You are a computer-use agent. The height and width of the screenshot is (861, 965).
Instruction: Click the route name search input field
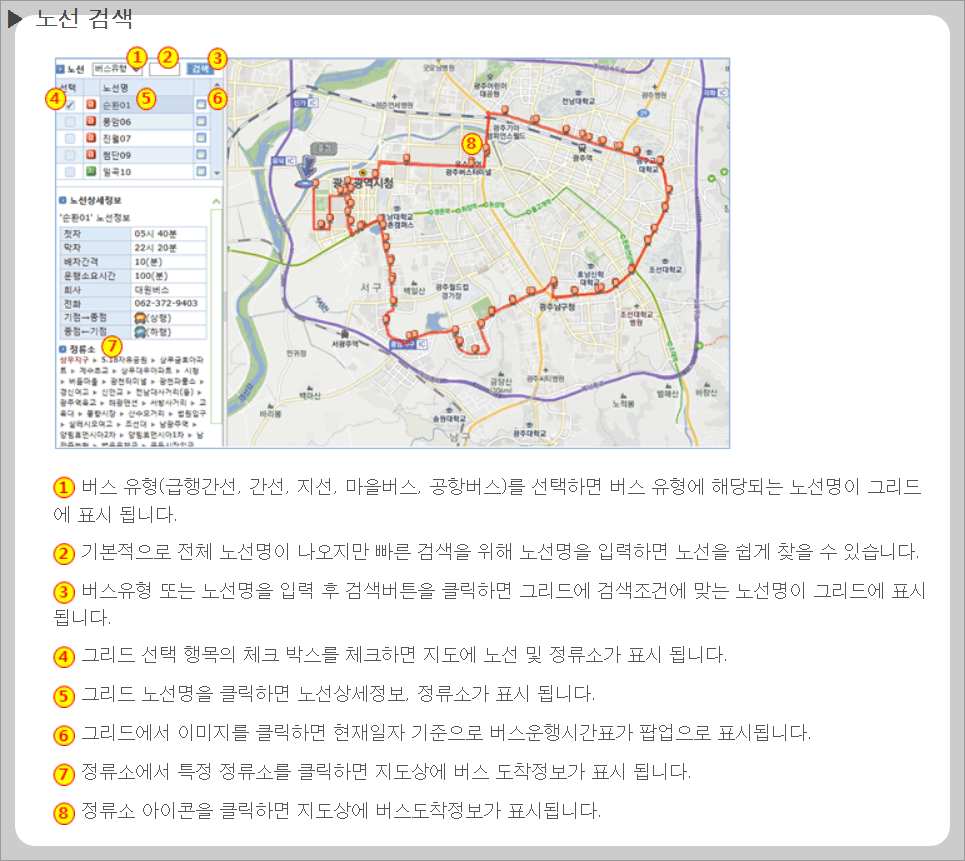165,69
